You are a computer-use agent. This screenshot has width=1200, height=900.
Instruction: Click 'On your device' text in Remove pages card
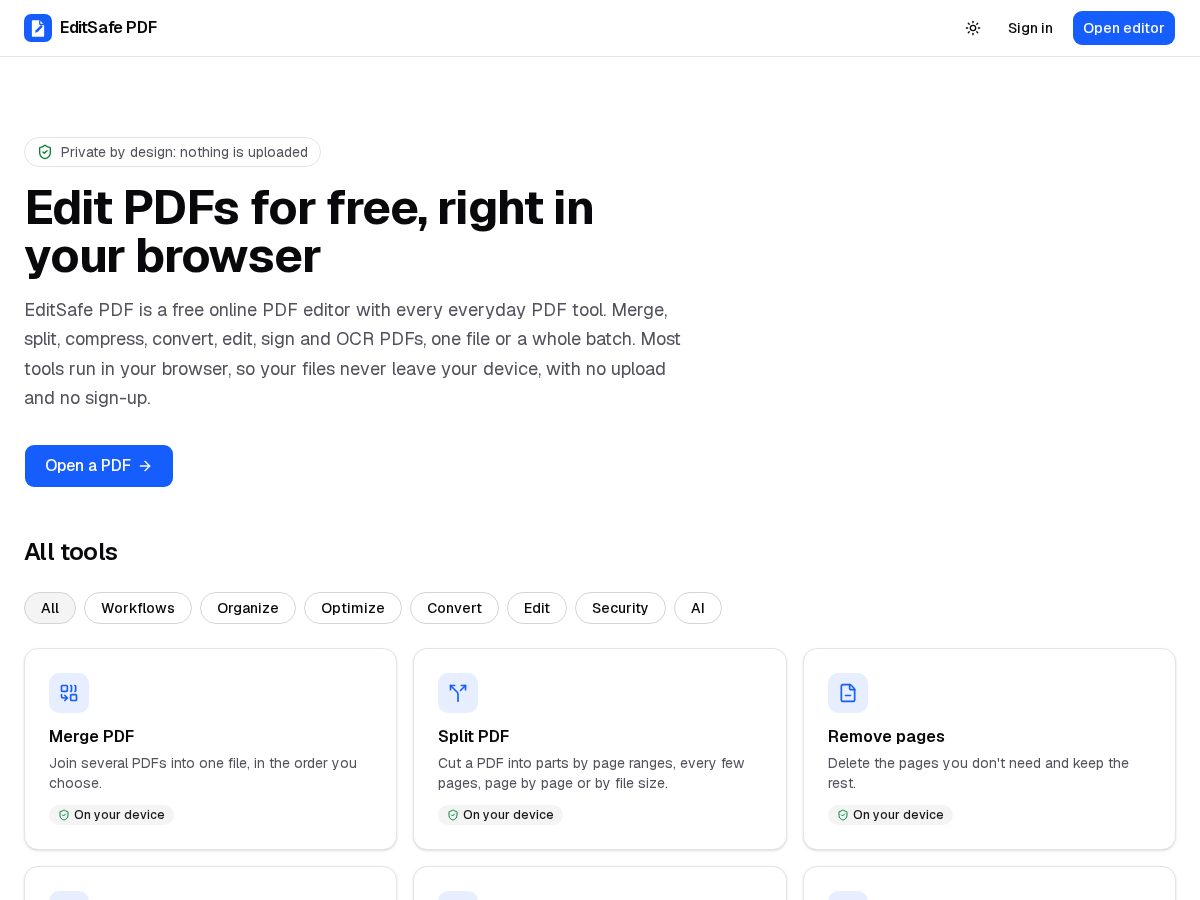click(x=898, y=815)
